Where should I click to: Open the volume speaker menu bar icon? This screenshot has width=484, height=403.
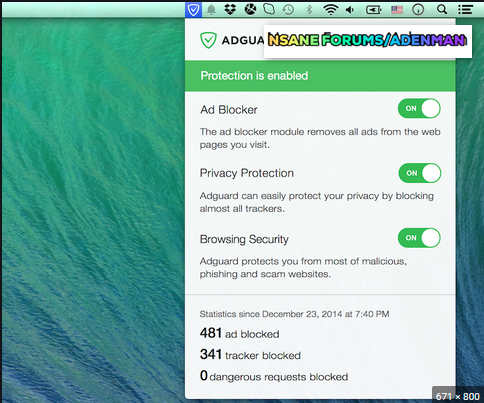coord(350,10)
